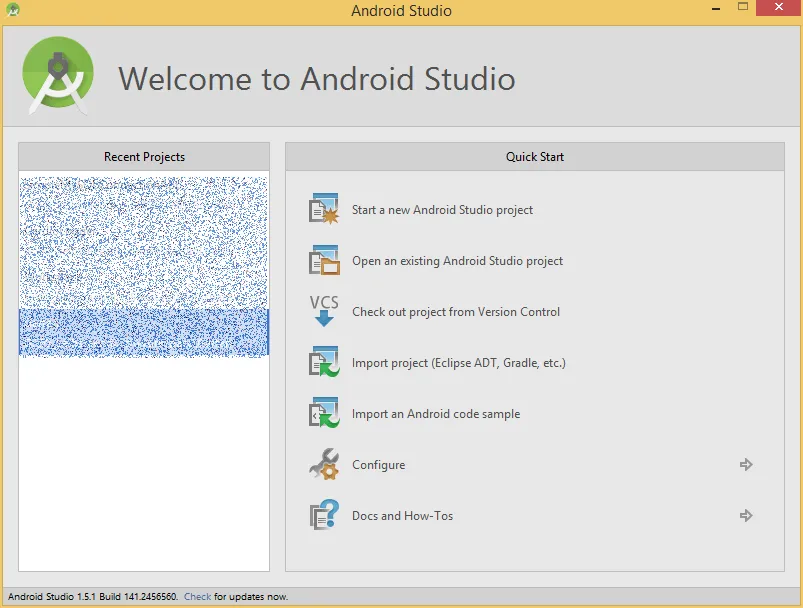Select "Import an Android code sample" text
This screenshot has width=803, height=608.
435,414
